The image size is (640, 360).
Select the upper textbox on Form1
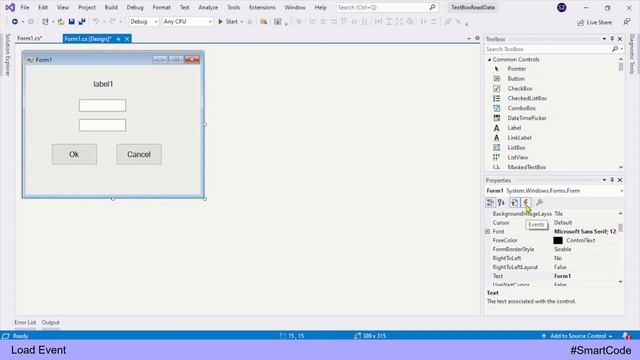click(102, 105)
